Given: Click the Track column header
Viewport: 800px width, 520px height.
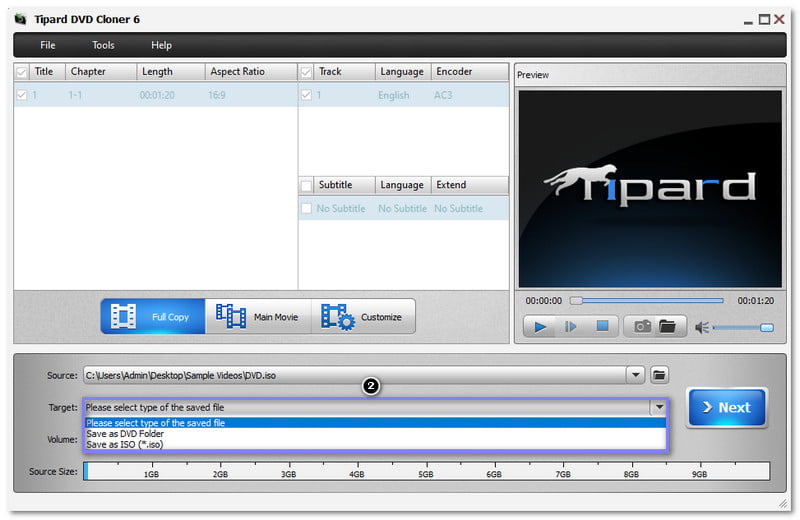Looking at the screenshot, I should pyautogui.click(x=345, y=72).
